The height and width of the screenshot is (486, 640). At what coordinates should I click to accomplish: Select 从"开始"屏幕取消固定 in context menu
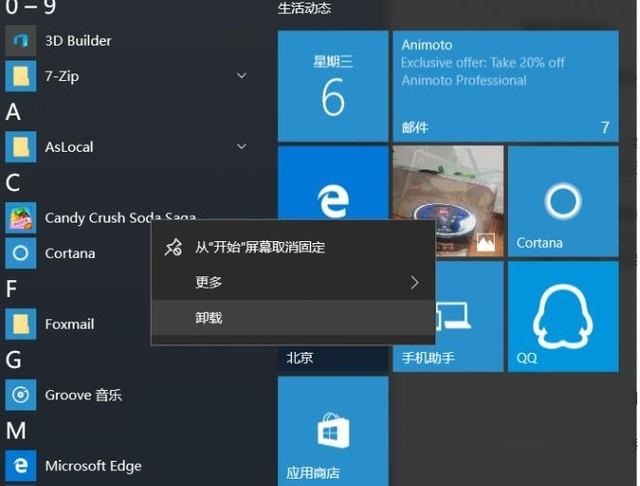point(293,247)
